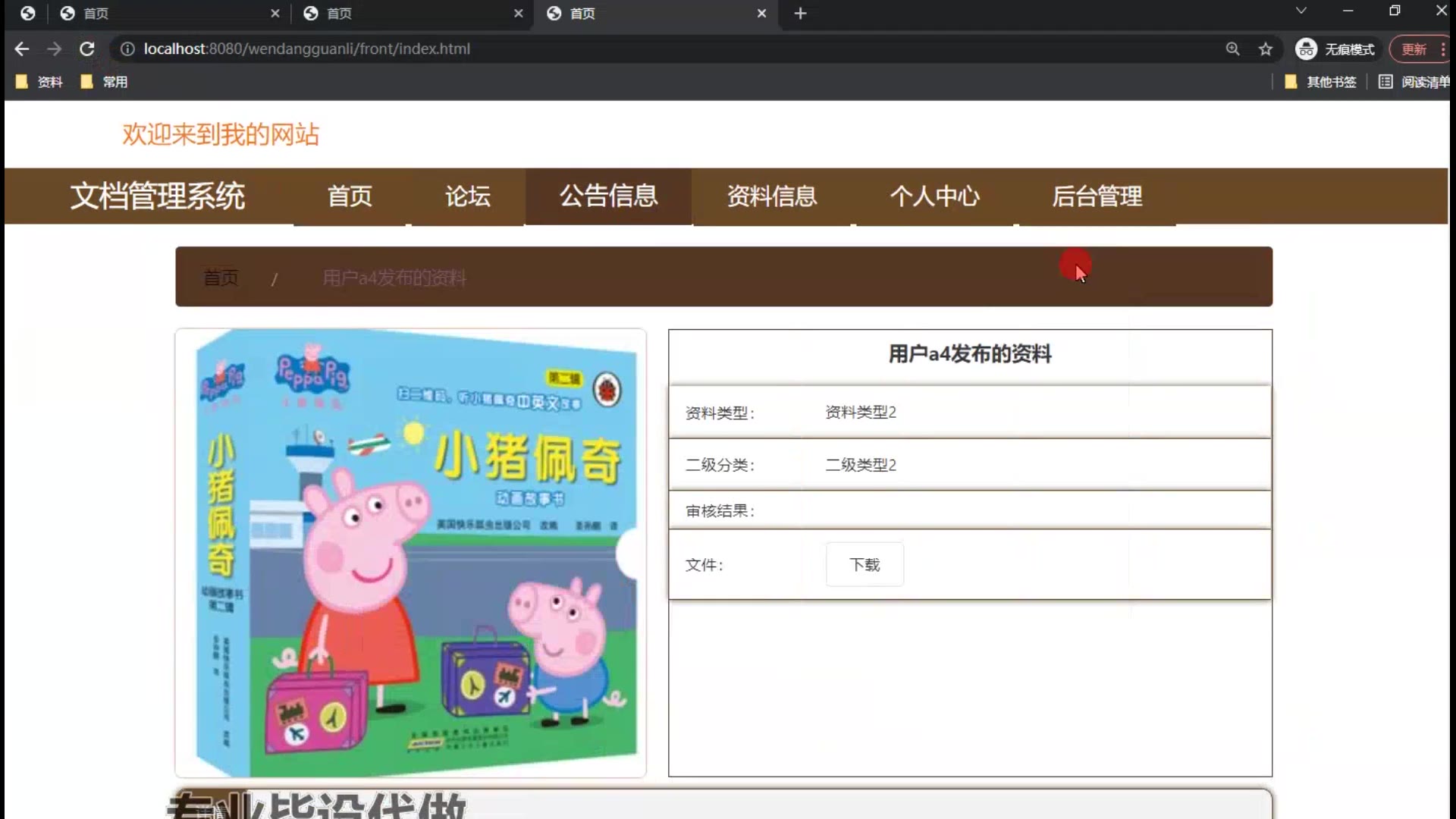
Task: Open the 常用 bookmarks folder
Action: (104, 81)
